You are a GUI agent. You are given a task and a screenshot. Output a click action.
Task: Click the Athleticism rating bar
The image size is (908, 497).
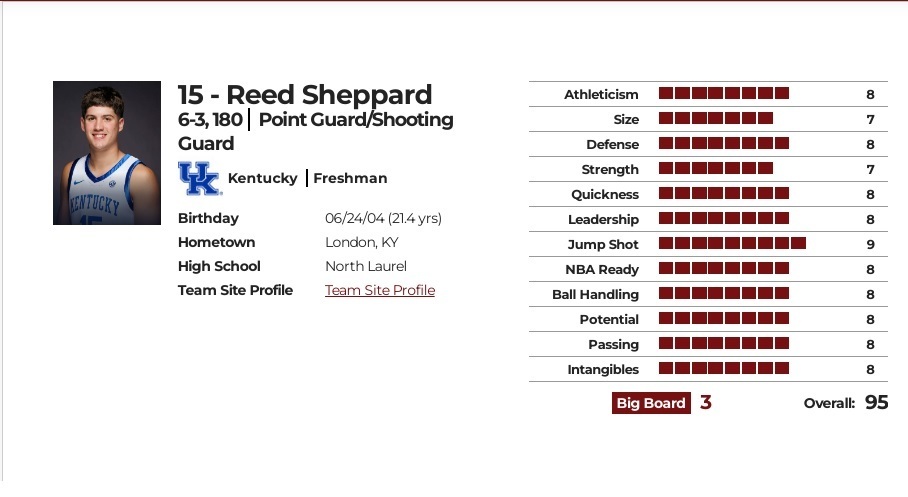[x=724, y=94]
